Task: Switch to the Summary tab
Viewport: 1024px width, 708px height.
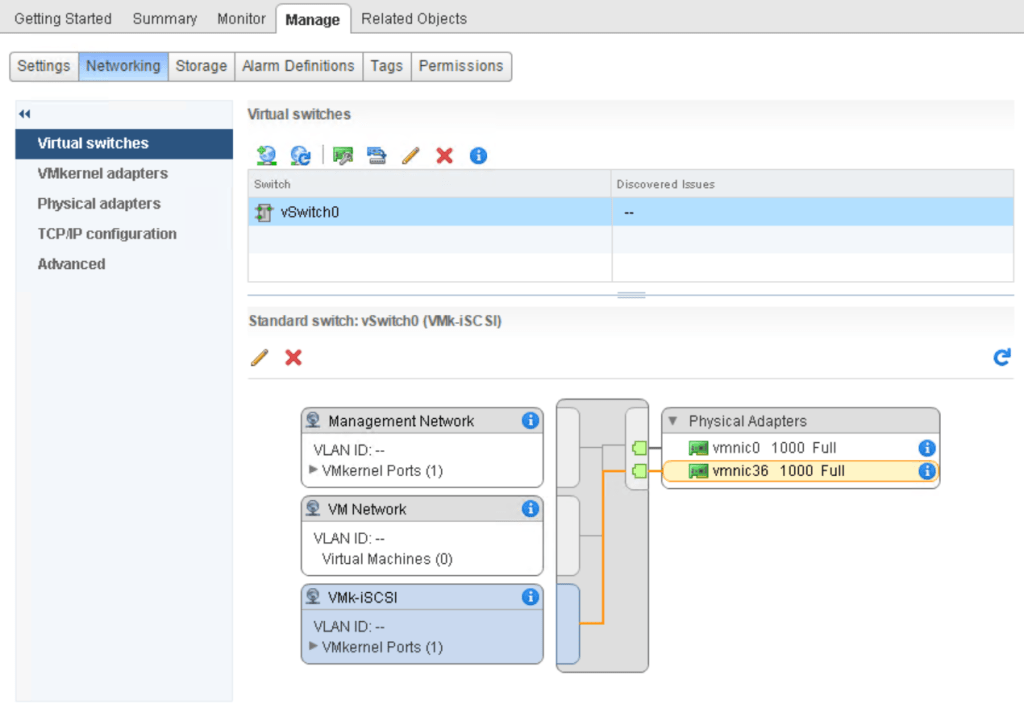Action: pos(165,19)
